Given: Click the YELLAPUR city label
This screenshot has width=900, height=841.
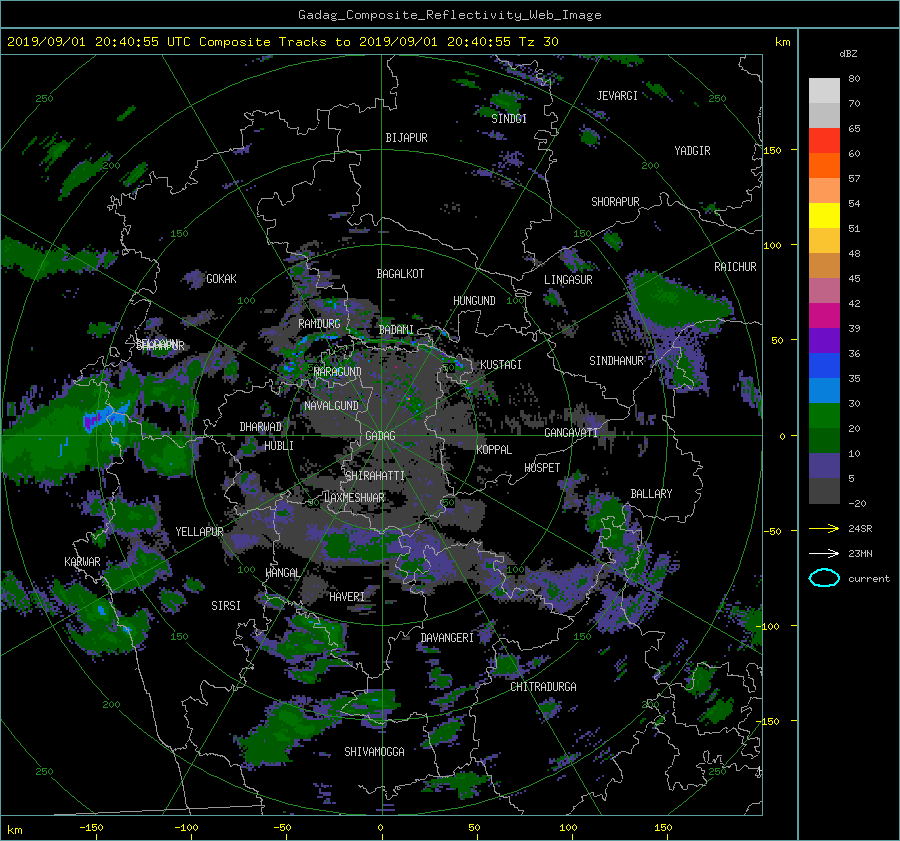Looking at the screenshot, I should click(x=199, y=532).
